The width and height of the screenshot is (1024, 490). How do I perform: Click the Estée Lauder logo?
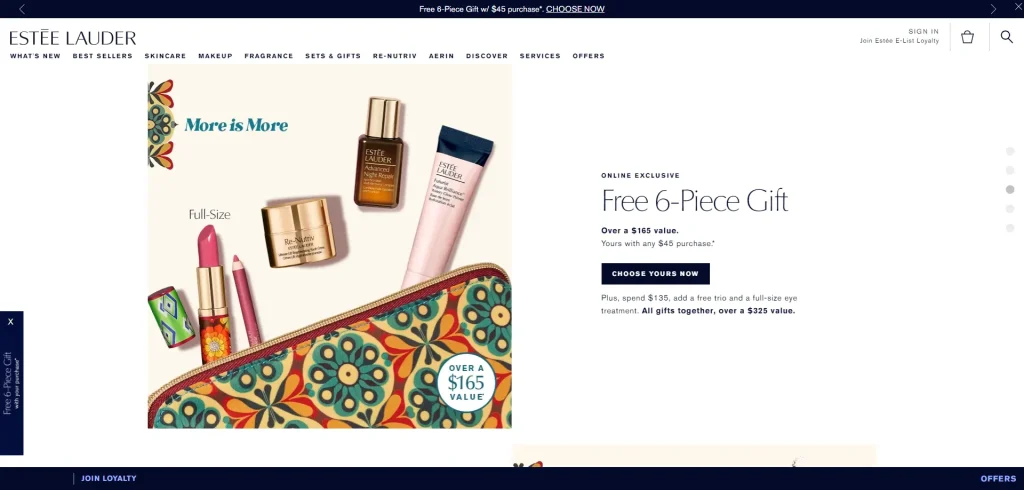click(73, 38)
